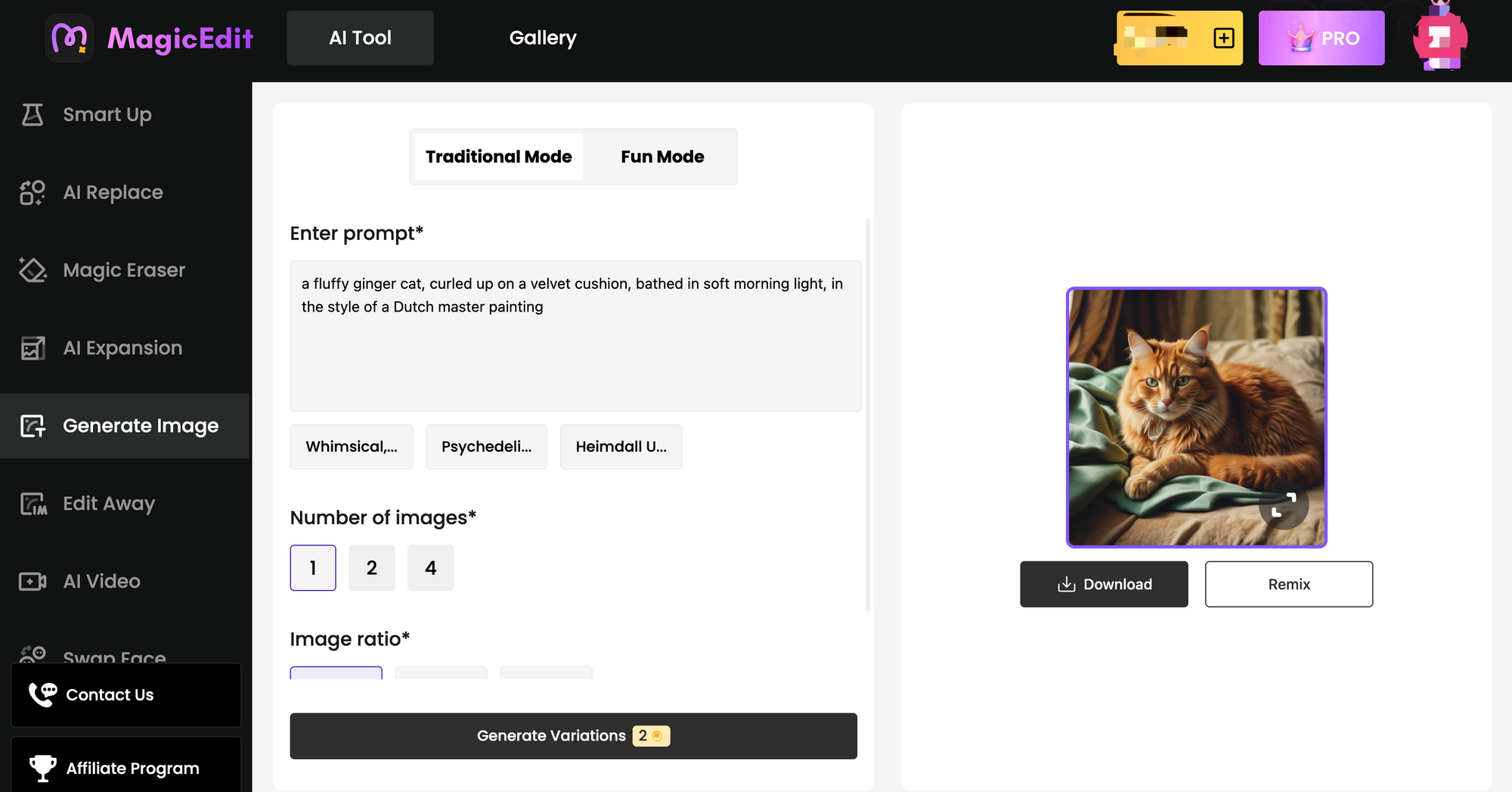Switch to Fun Mode

pos(662,157)
